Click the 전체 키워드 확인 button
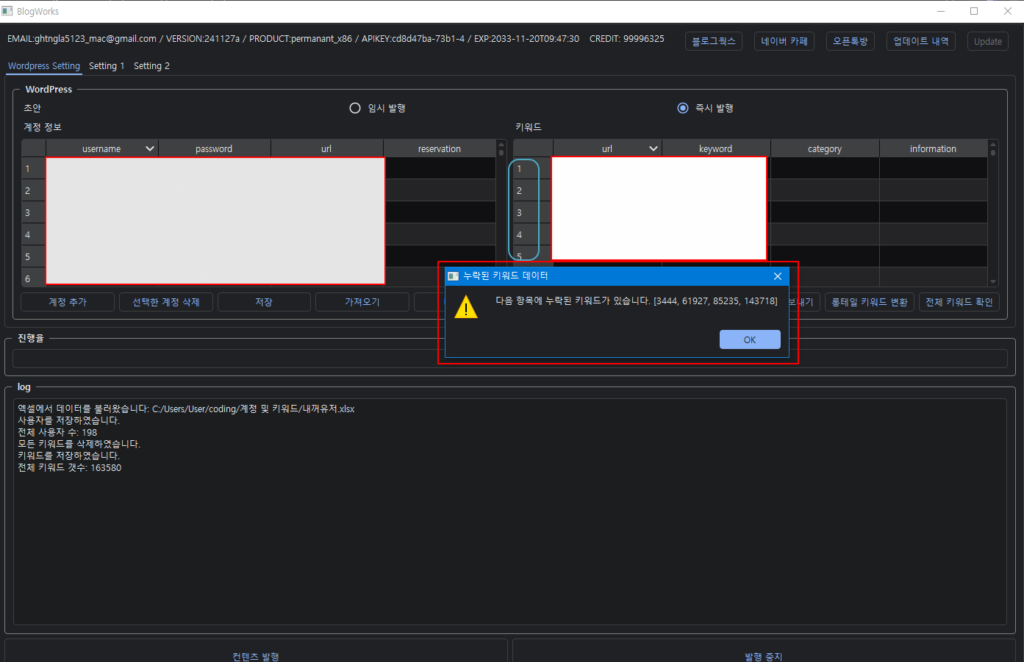The height and width of the screenshot is (662, 1024). point(958,302)
